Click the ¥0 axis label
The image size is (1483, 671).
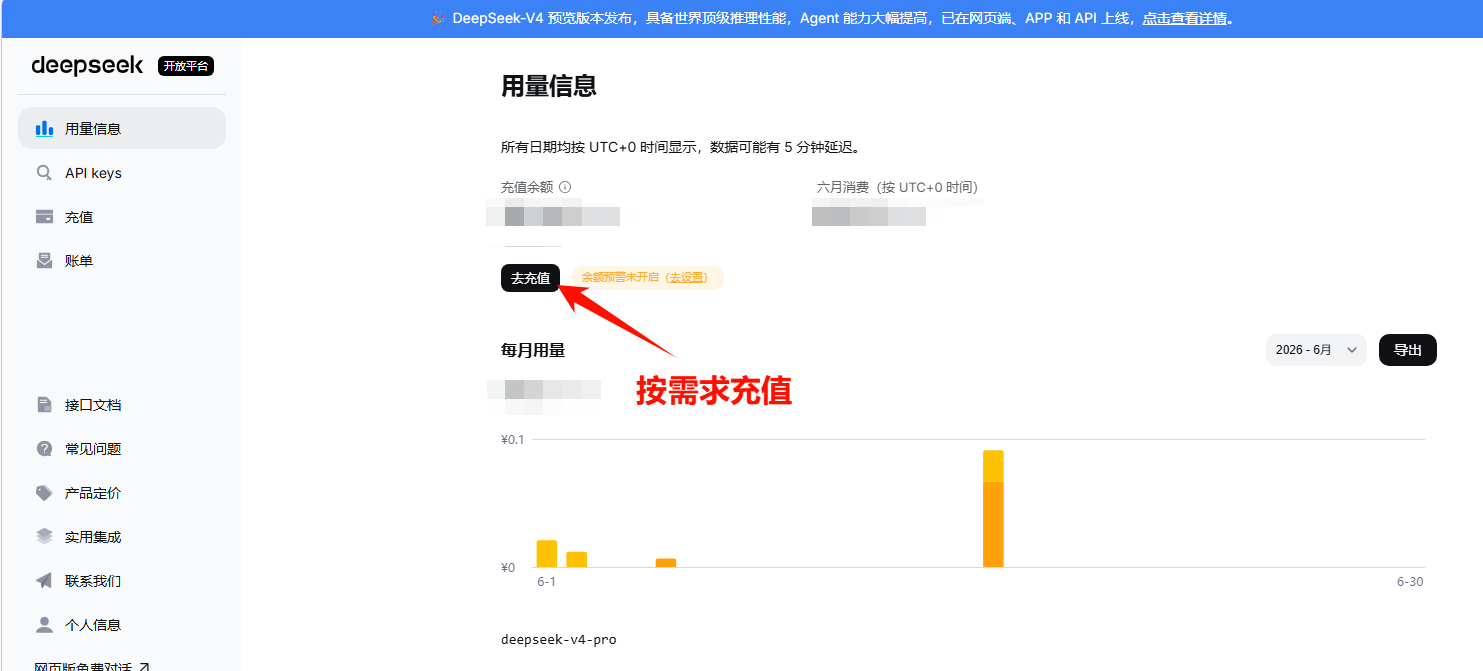pyautogui.click(x=508, y=568)
